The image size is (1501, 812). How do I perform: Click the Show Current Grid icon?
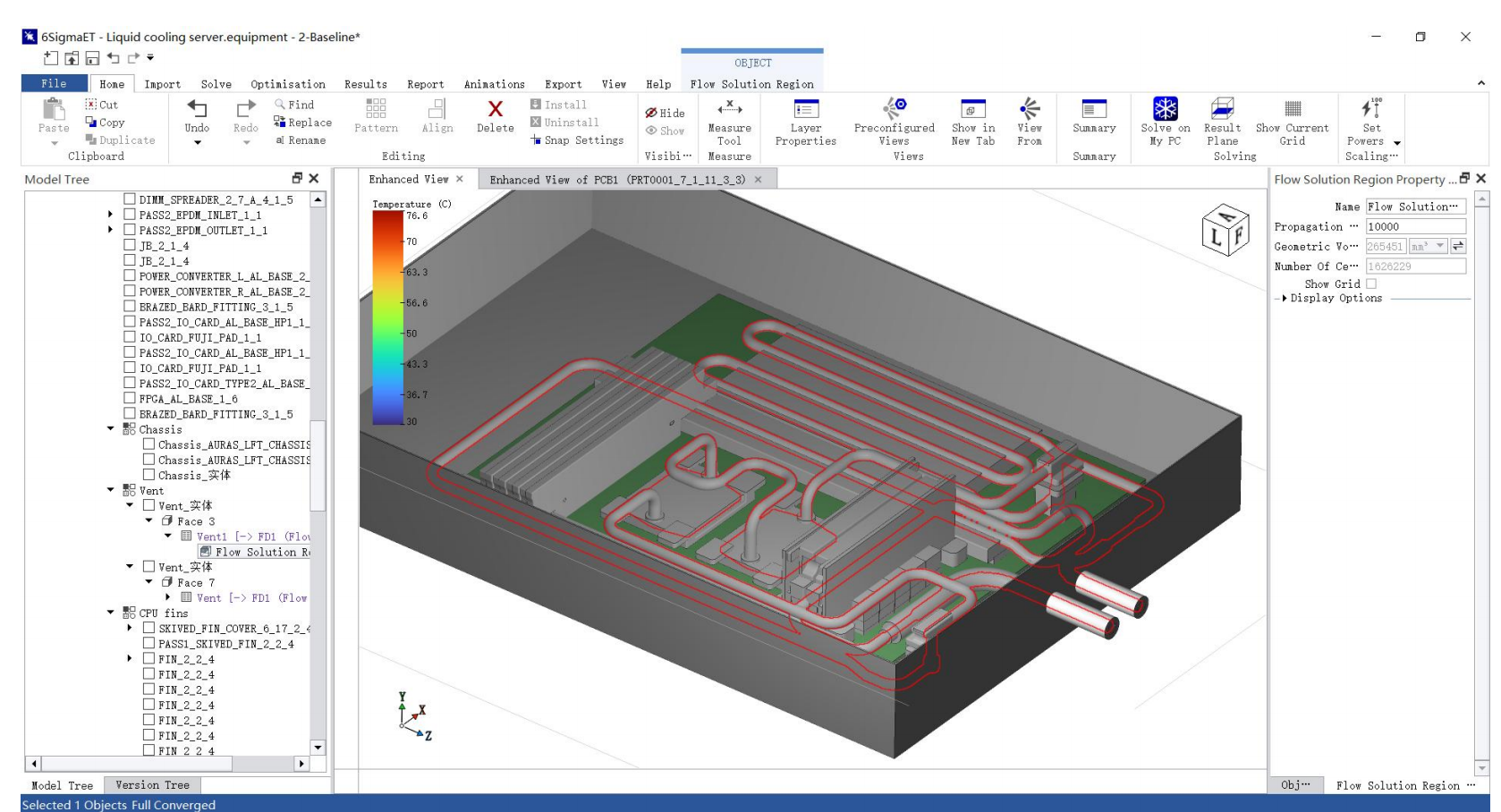tap(1292, 111)
